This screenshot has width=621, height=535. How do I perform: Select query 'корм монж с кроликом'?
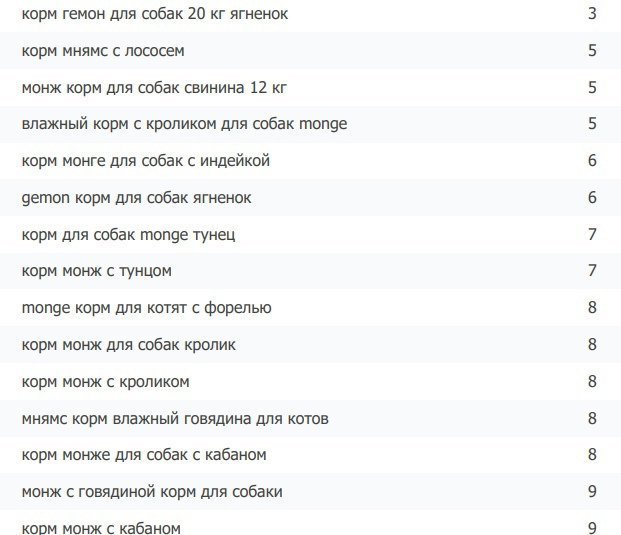105,382
